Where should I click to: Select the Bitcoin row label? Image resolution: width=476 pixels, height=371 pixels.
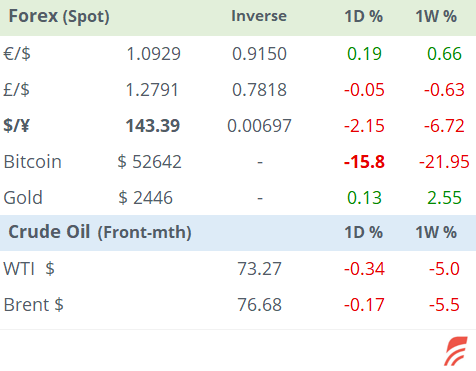pyautogui.click(x=33, y=162)
